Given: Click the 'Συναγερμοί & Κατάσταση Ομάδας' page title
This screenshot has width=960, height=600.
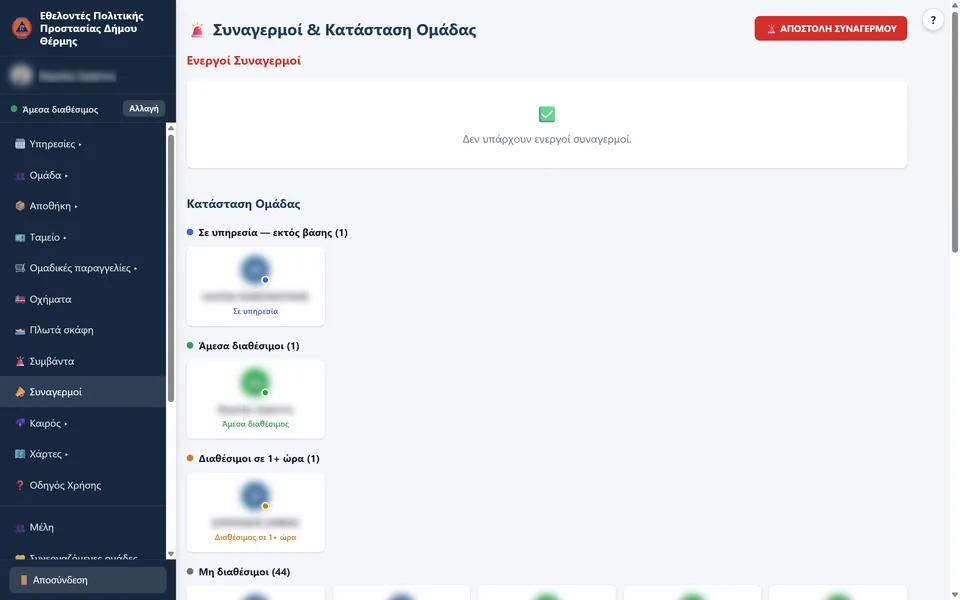Looking at the screenshot, I should tap(344, 29).
